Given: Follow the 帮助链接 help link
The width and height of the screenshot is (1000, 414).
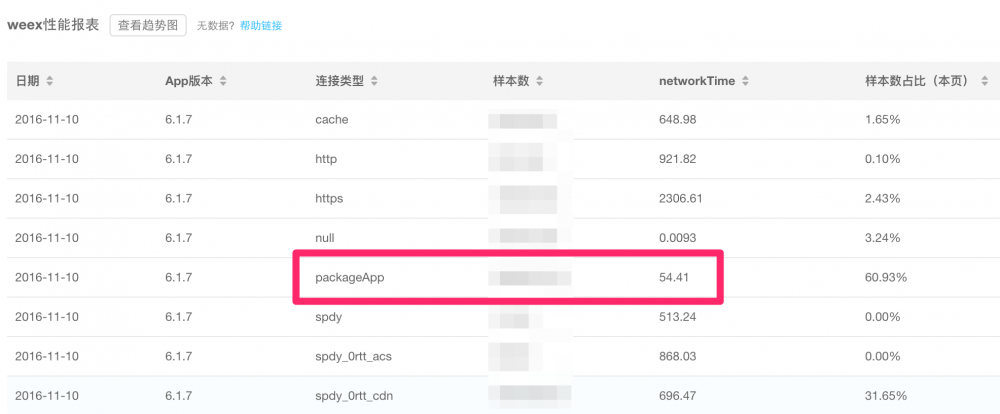Looking at the screenshot, I should (x=261, y=26).
